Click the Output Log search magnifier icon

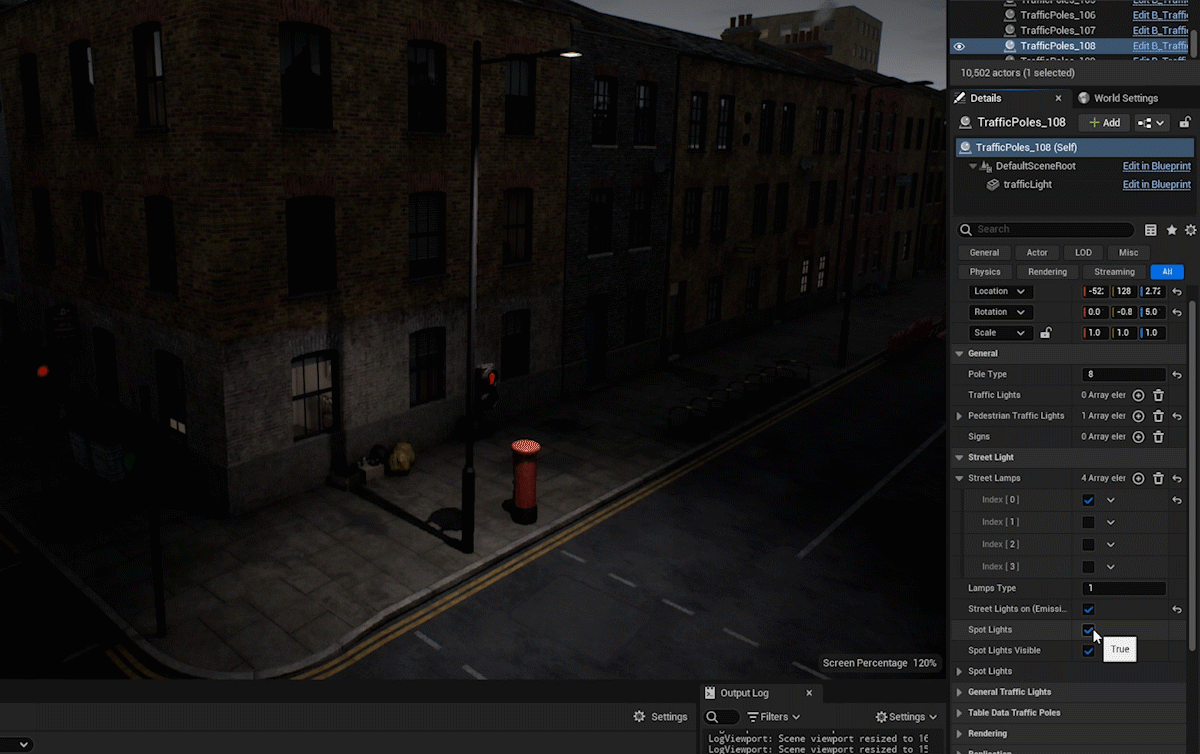(x=712, y=717)
